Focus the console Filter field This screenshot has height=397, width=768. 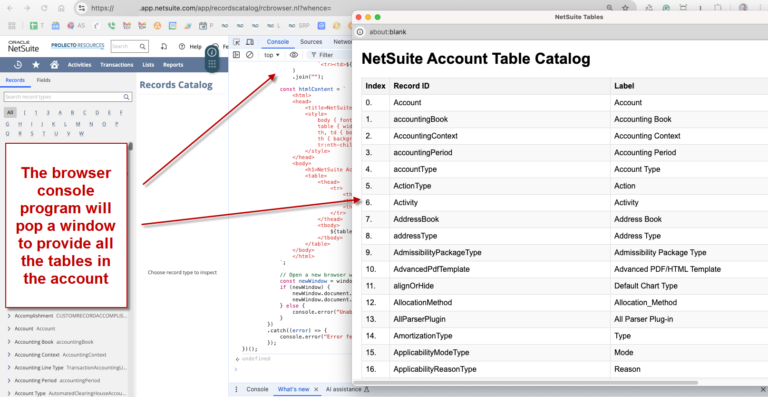pos(327,55)
